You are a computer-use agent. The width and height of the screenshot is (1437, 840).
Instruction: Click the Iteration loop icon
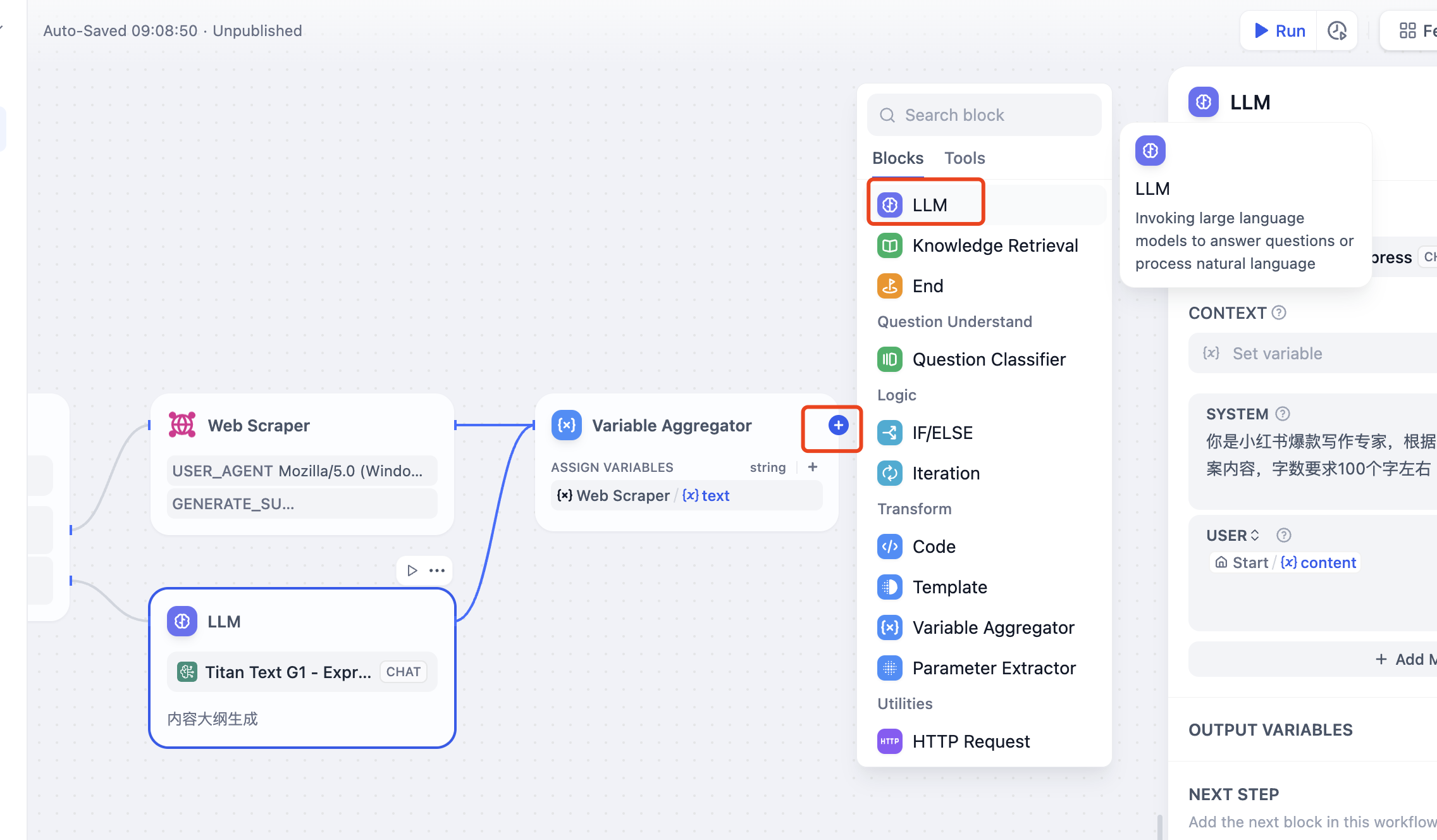(890, 473)
